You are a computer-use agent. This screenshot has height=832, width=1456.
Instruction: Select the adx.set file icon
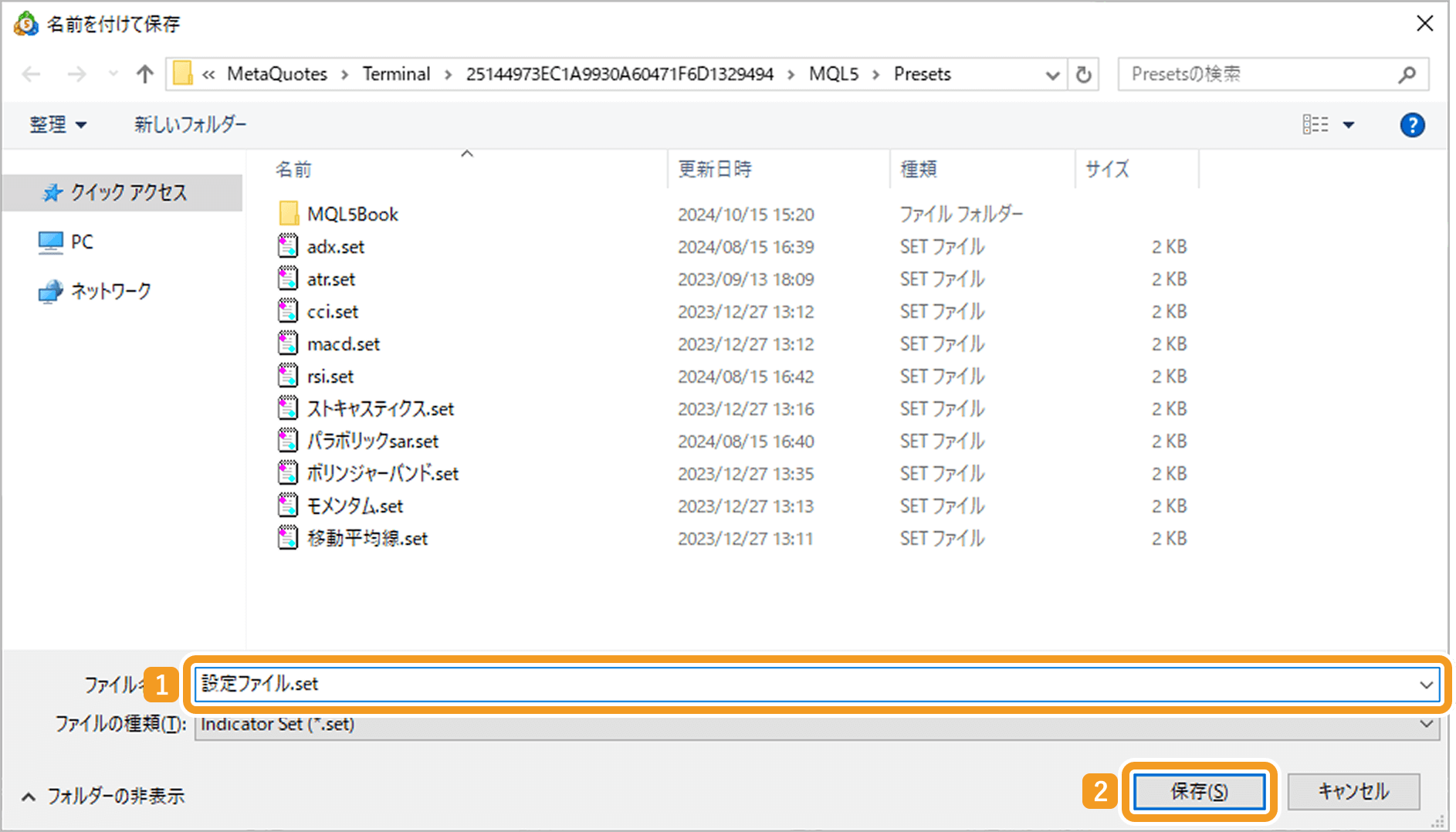[x=288, y=246]
